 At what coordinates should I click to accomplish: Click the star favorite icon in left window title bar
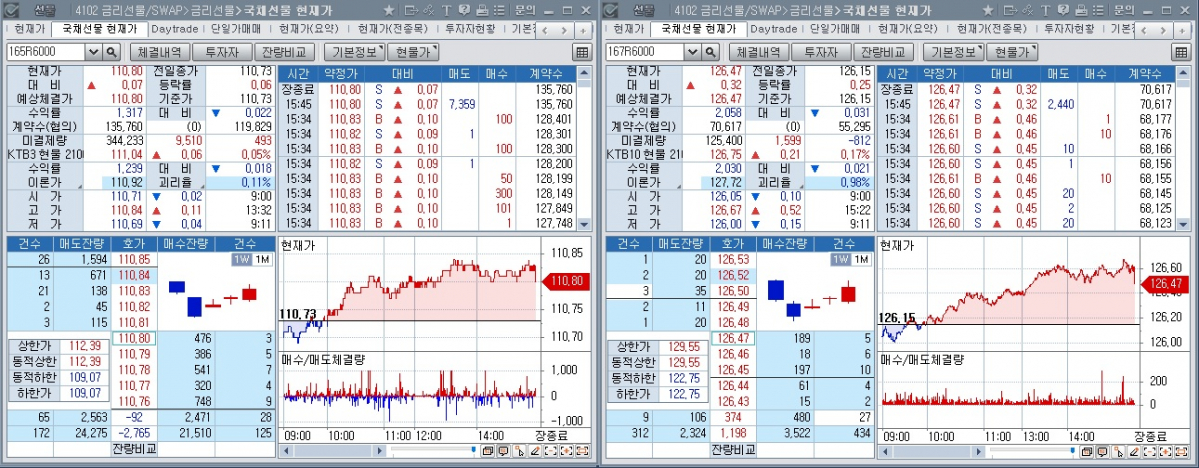point(389,11)
